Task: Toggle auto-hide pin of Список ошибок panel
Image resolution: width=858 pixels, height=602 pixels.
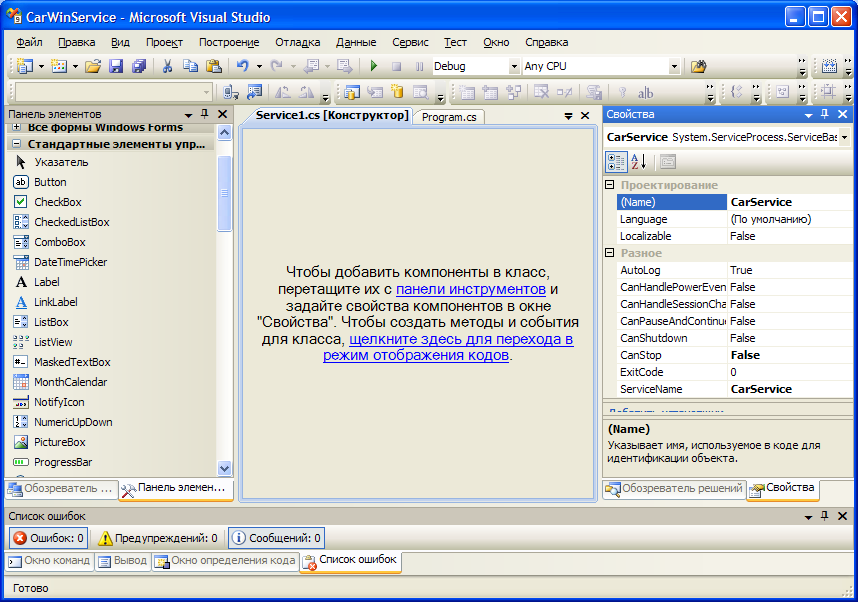Action: point(825,516)
